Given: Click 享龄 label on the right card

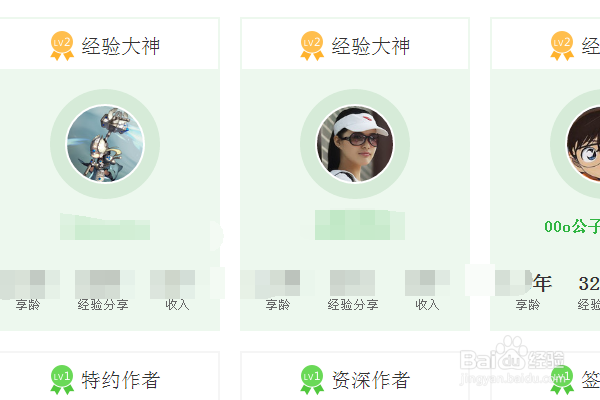Looking at the screenshot, I should pos(528,305).
